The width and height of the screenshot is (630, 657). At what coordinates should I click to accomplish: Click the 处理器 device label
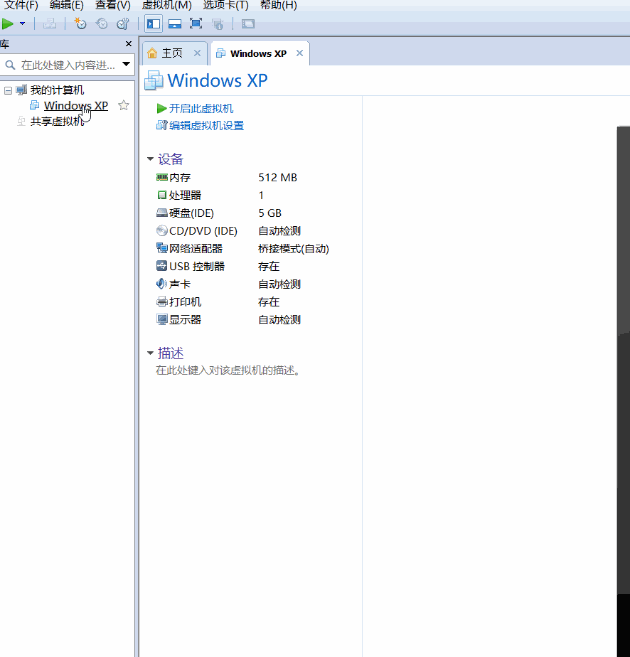[x=185, y=195]
